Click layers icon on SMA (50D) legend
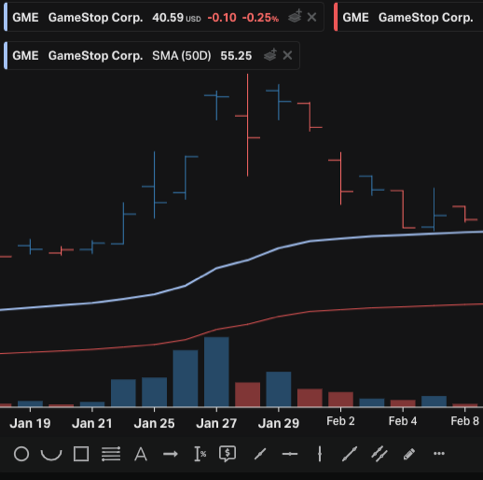The image size is (483, 480). pyautogui.click(x=270, y=54)
